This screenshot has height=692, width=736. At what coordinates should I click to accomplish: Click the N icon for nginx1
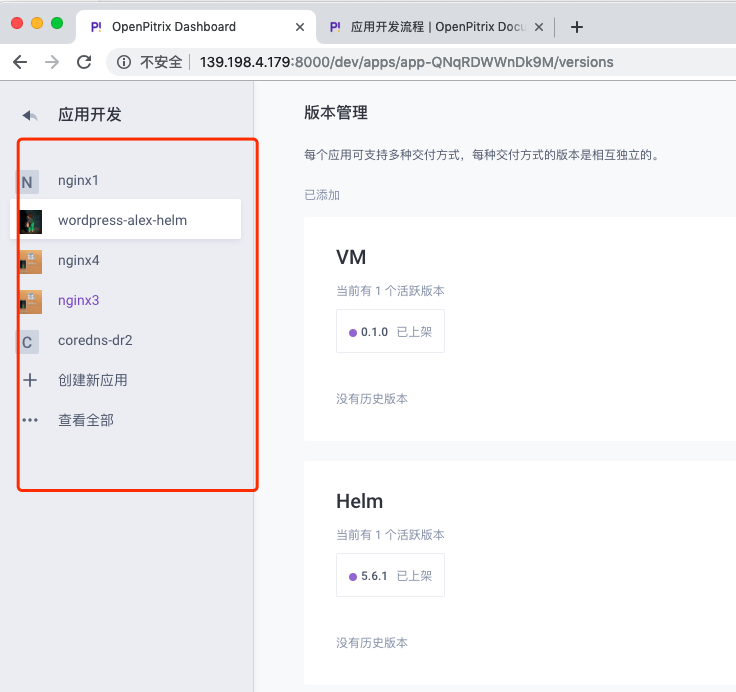[x=28, y=182]
